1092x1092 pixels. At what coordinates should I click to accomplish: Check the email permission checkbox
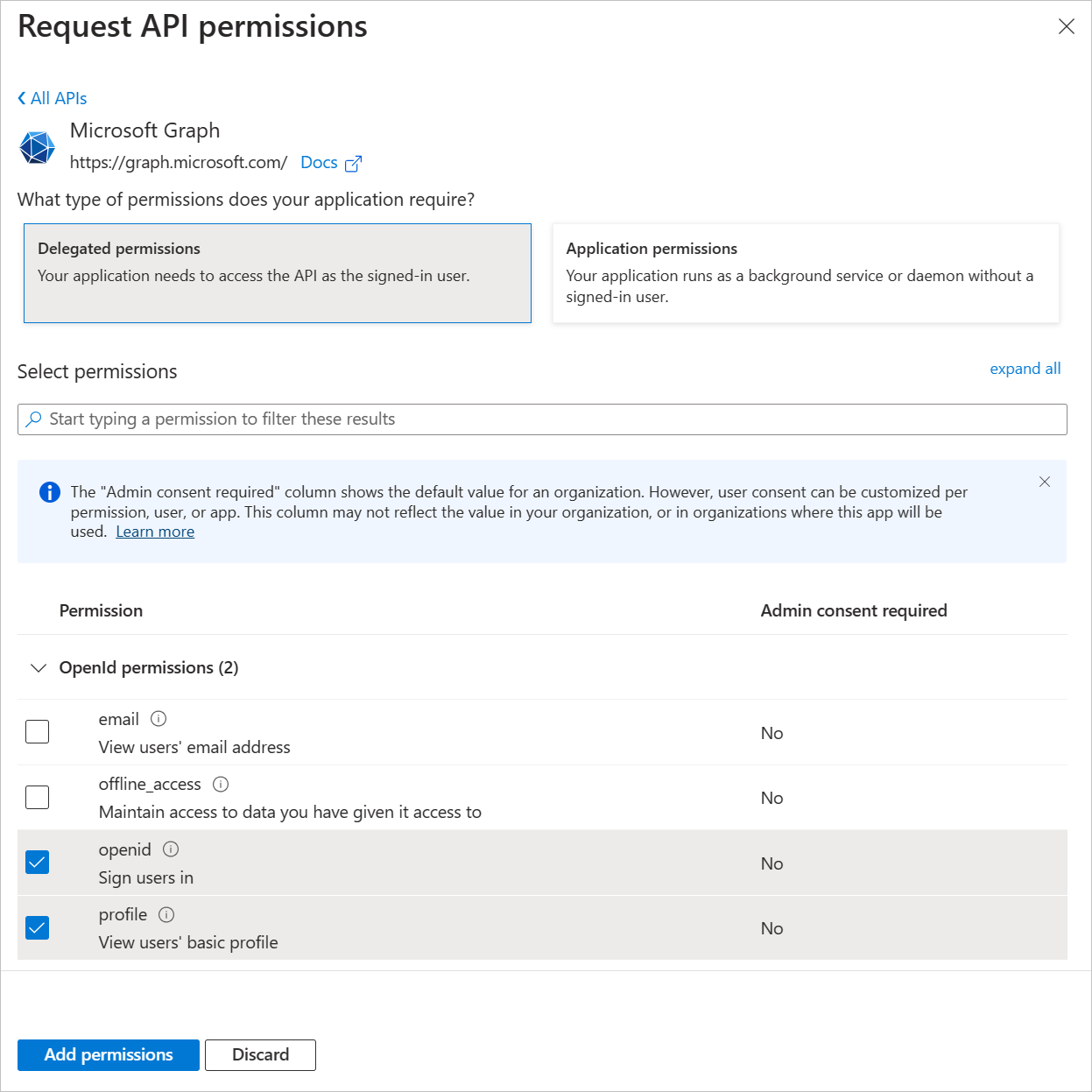pyautogui.click(x=38, y=731)
